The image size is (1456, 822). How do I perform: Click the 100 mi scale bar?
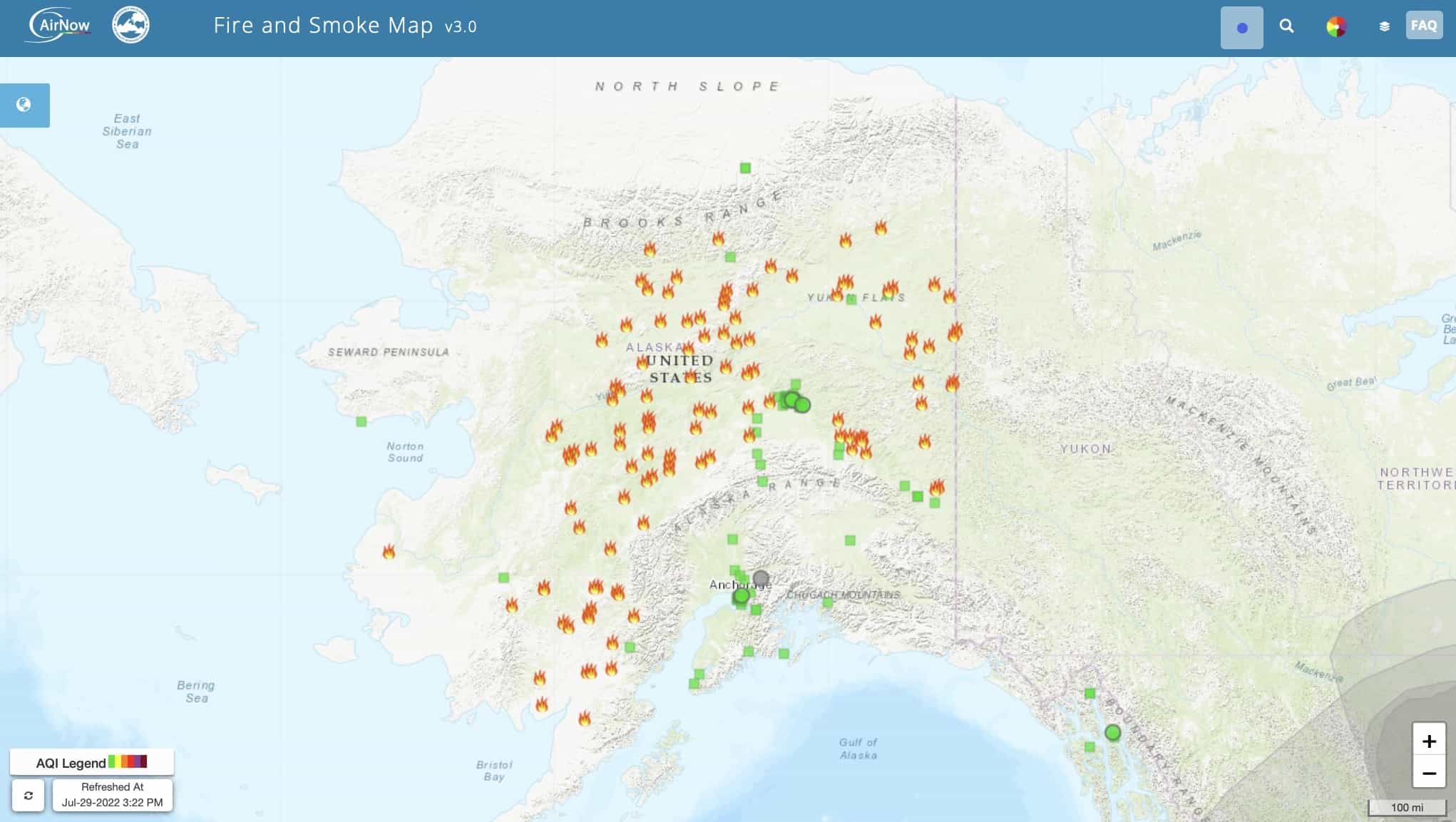(1407, 808)
